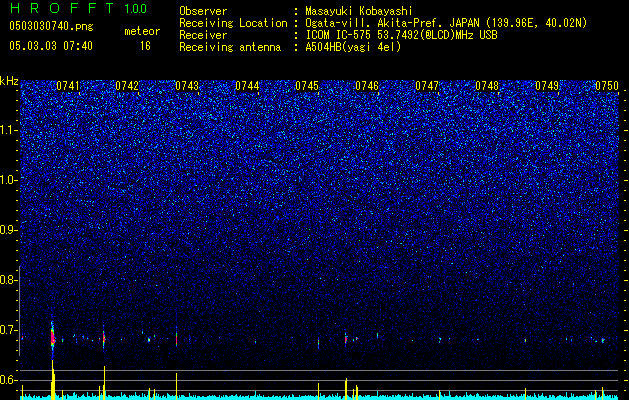
Task: Click the 1.0 frequency axis label
Action: tap(9, 180)
